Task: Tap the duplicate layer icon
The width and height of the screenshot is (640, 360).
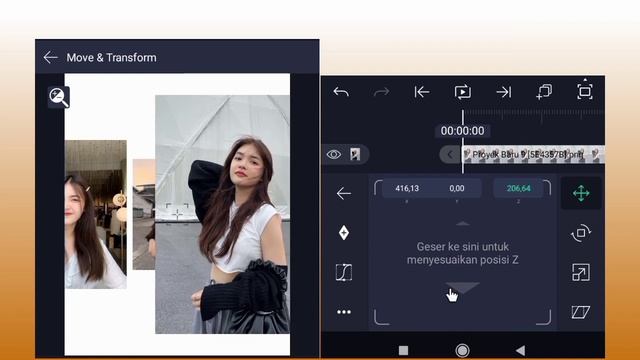Action: (x=544, y=92)
